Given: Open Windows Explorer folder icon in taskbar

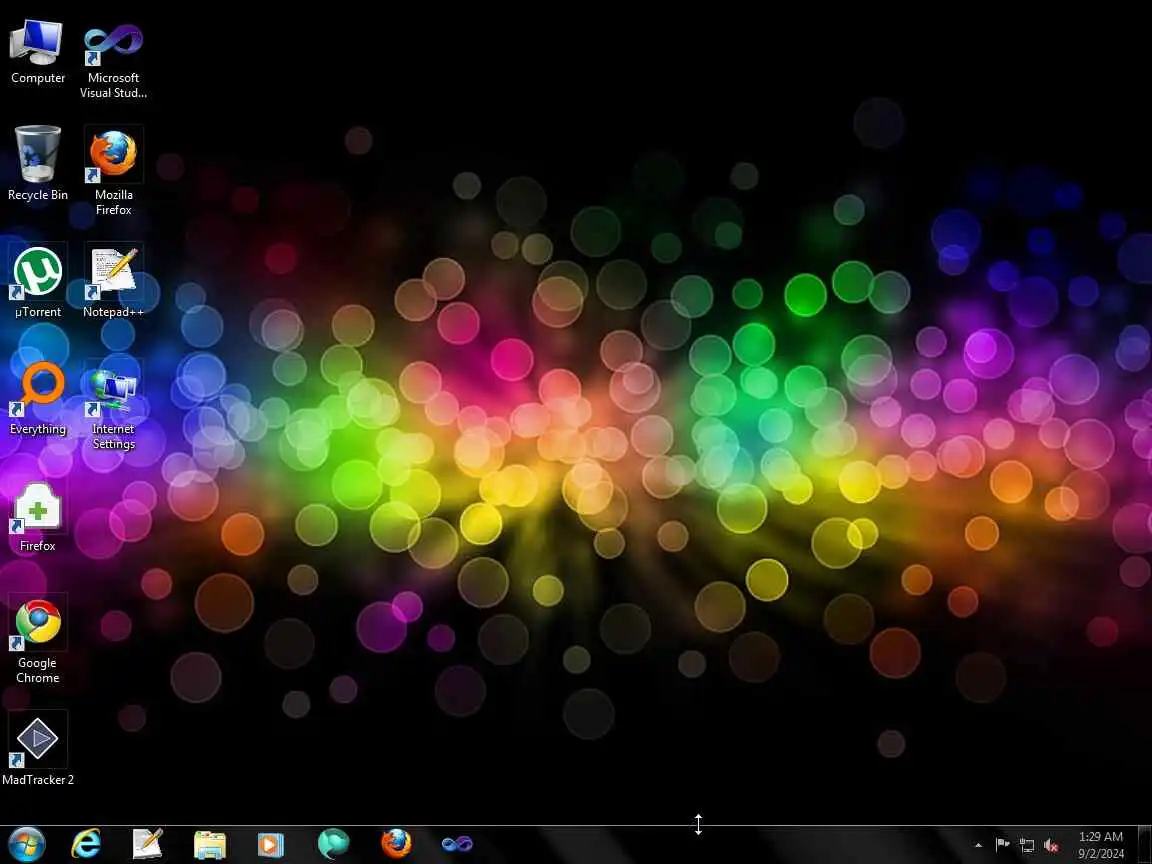Looking at the screenshot, I should click(x=209, y=844).
